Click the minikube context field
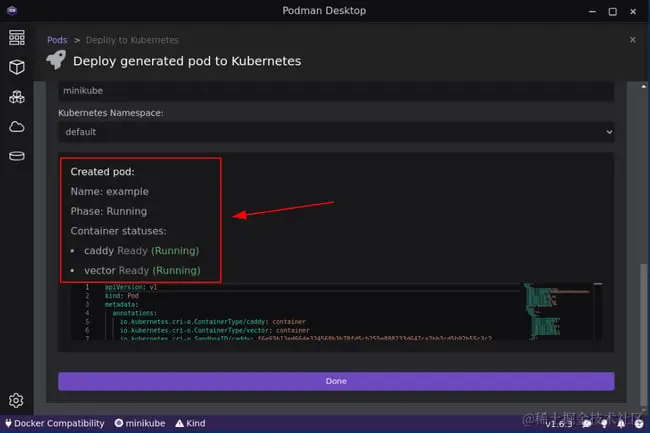650x433 pixels. pyautogui.click(x=336, y=91)
